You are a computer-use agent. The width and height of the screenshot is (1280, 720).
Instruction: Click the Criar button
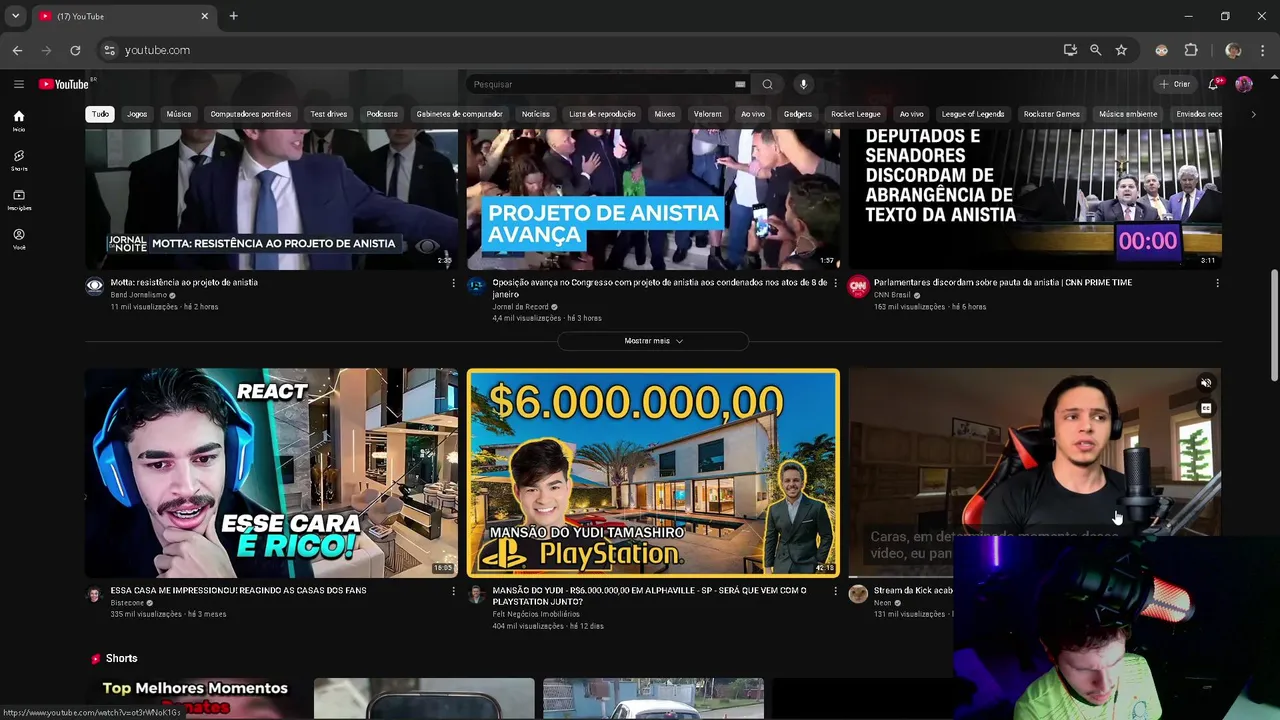[x=1175, y=84]
